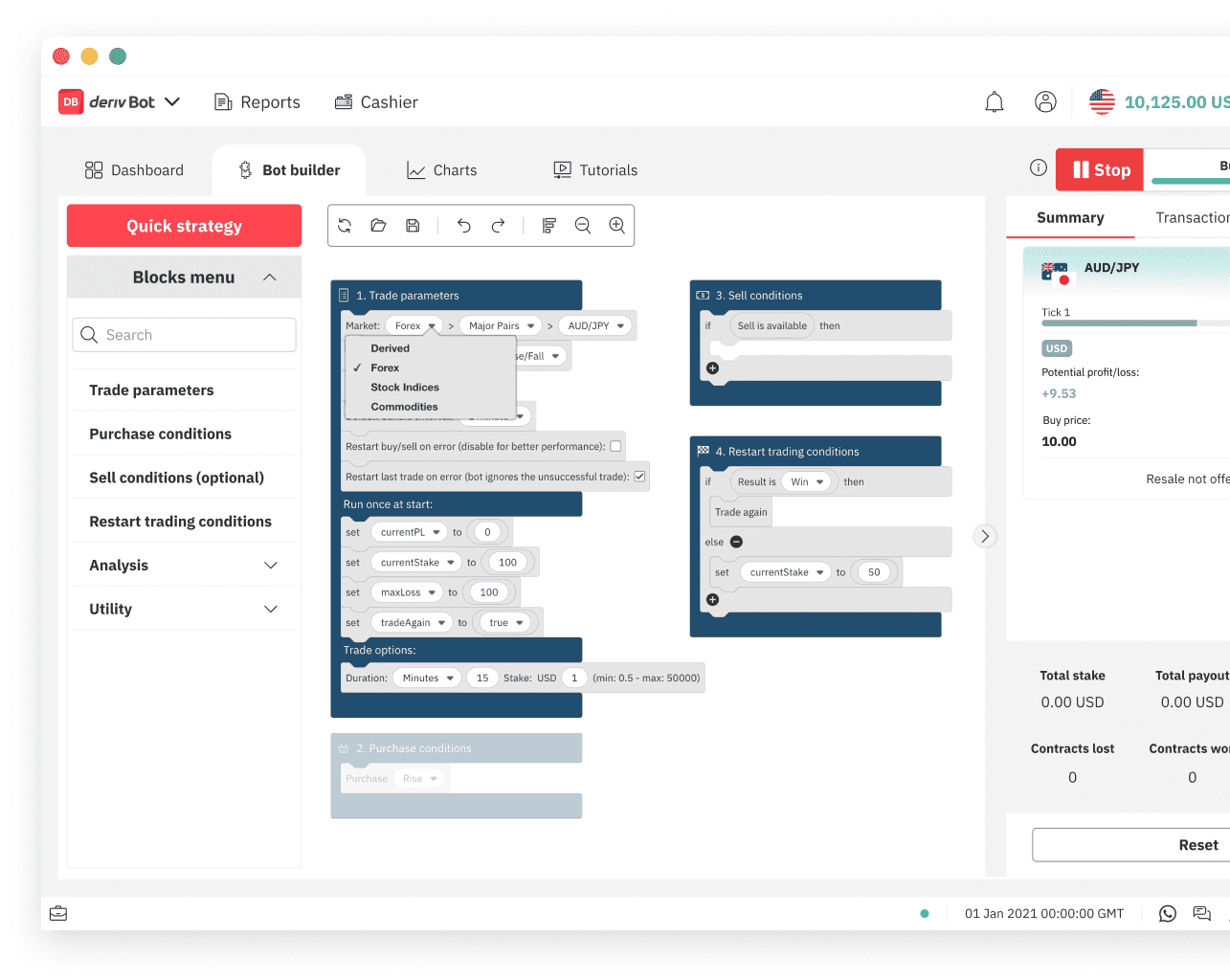1230x980 pixels.
Task: Click the undo arrow icon
Action: 464,226
